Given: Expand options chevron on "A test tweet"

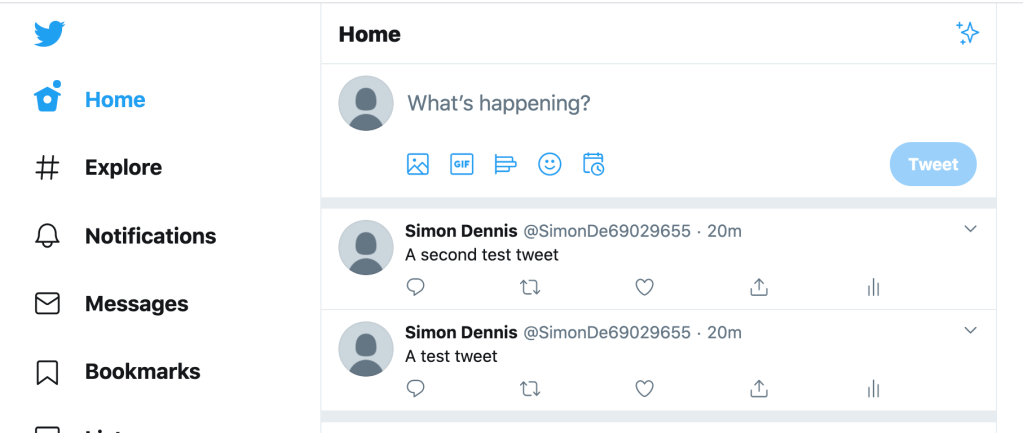Looking at the screenshot, I should tap(970, 330).
